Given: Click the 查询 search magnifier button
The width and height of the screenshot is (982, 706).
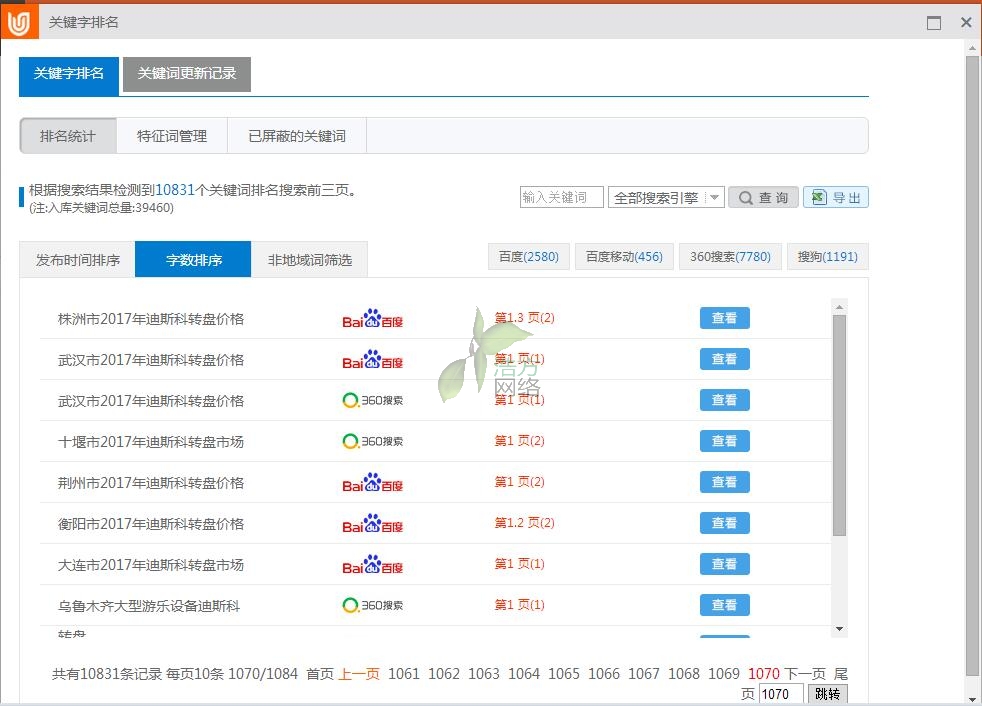Looking at the screenshot, I should [763, 198].
